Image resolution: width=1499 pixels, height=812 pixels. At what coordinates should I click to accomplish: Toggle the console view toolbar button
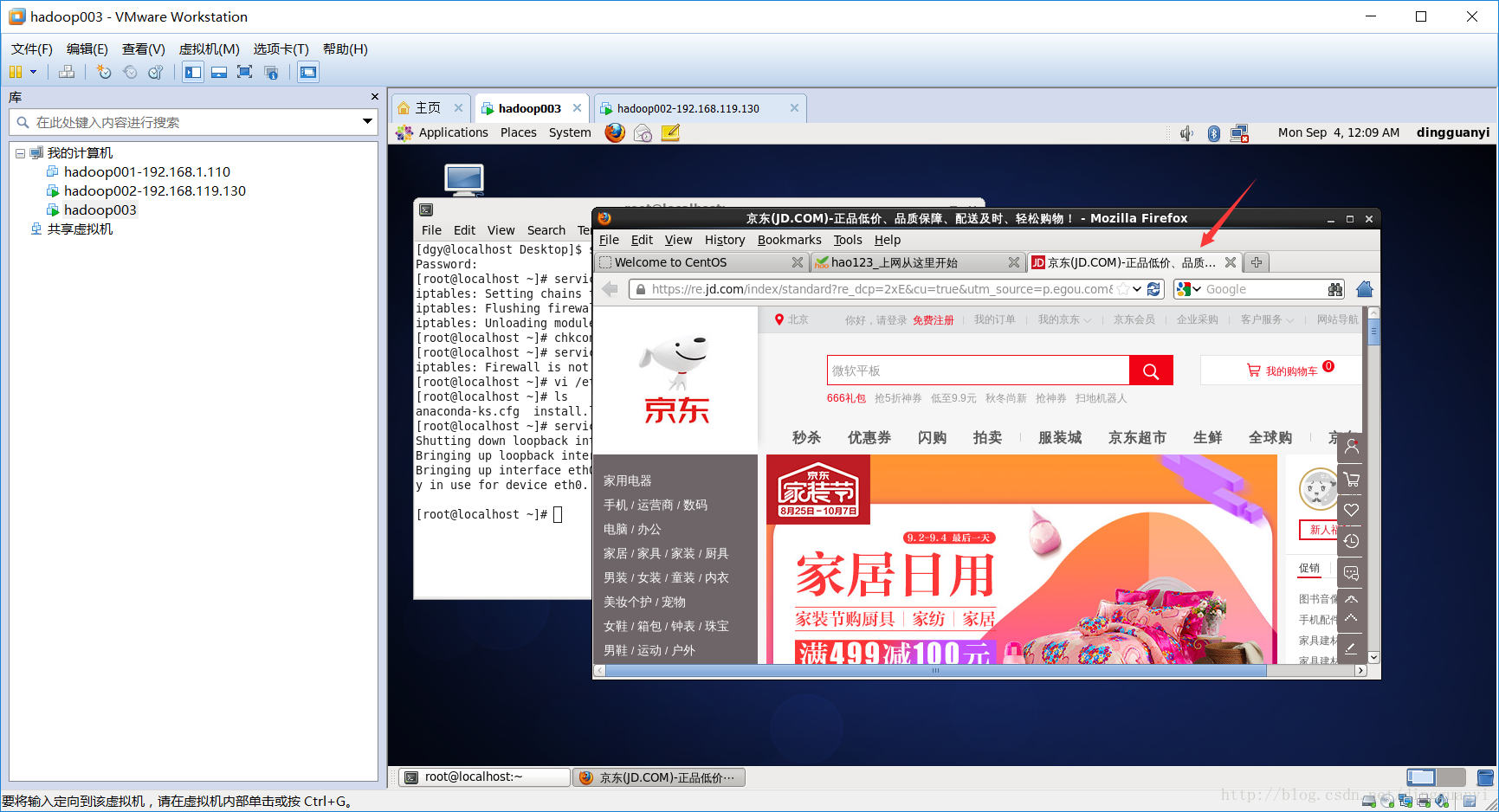308,72
